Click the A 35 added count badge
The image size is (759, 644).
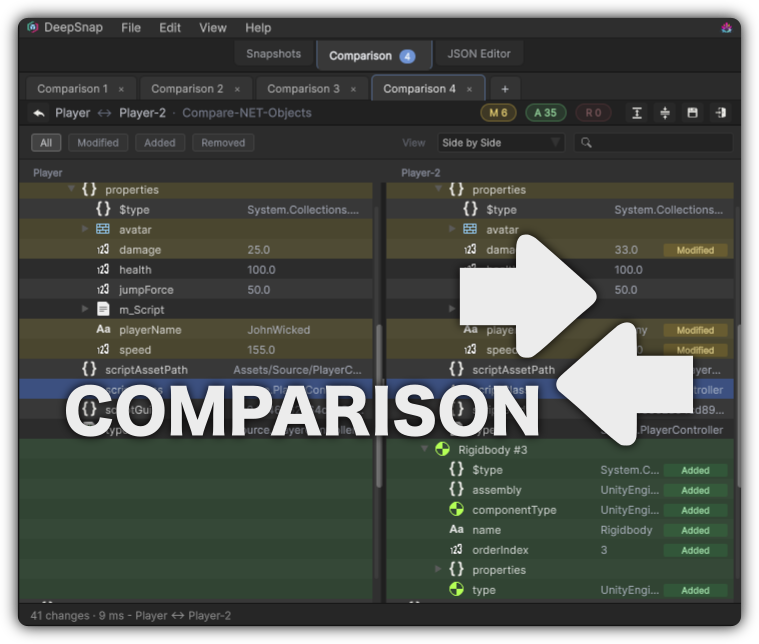(545, 113)
